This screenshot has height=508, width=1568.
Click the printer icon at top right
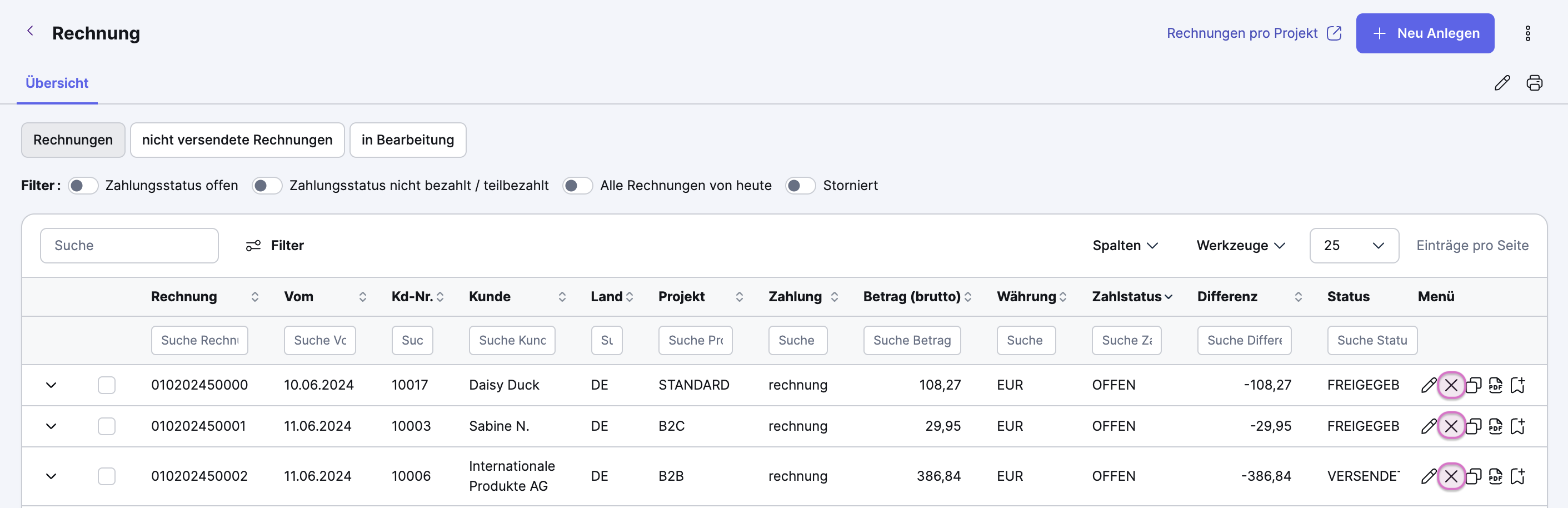click(1534, 83)
